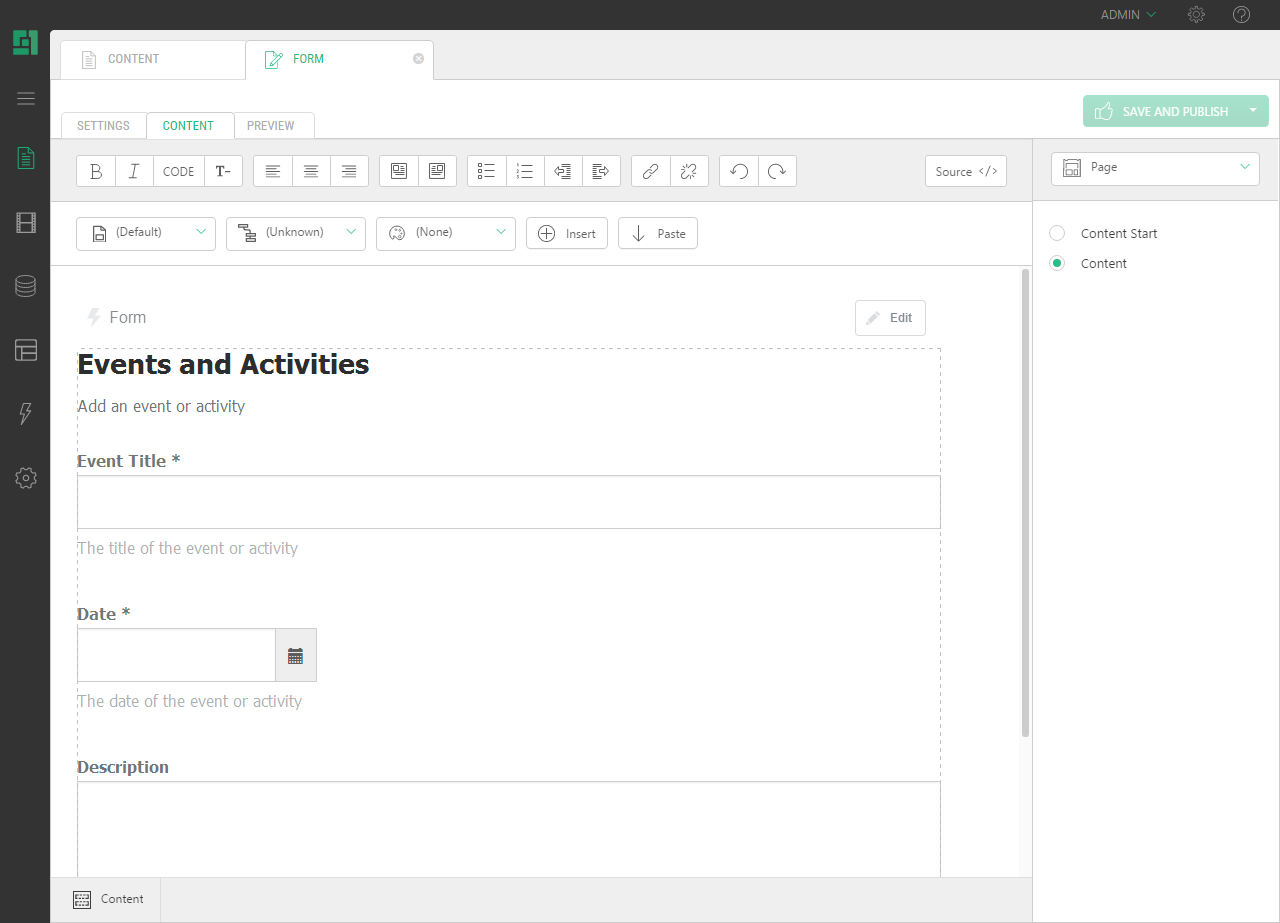Viewport: 1280px width, 923px height.
Task: Open Media section in left sidebar
Action: coord(26,223)
